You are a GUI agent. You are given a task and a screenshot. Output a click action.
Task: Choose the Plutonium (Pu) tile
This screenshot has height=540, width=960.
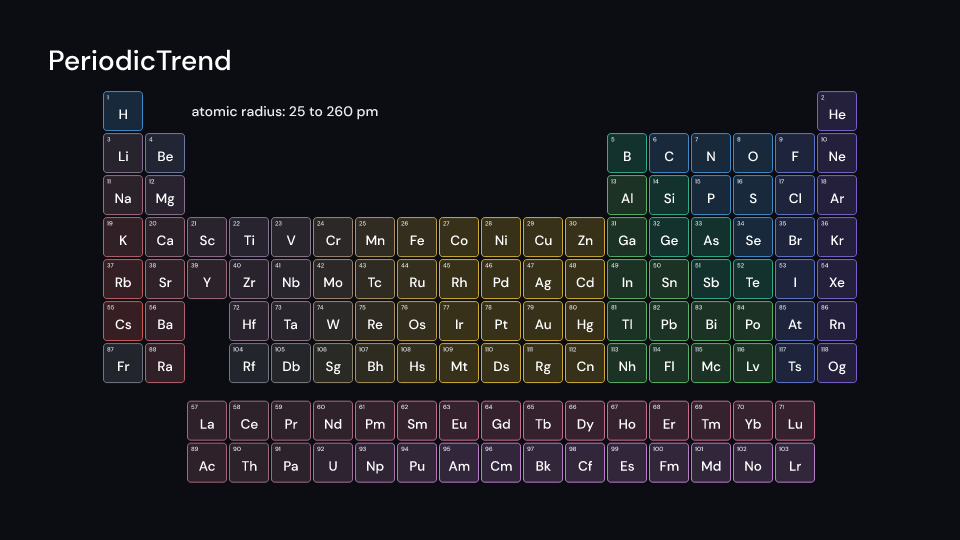[x=417, y=463]
